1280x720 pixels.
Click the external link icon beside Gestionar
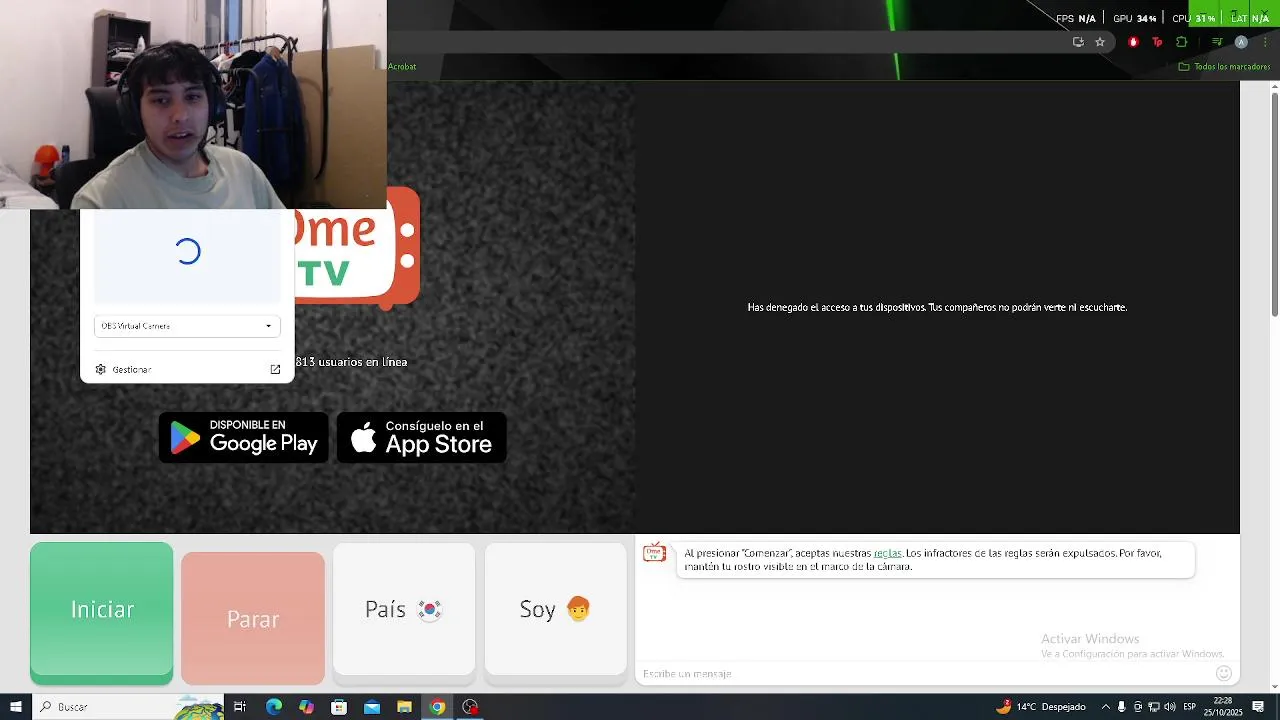pyautogui.click(x=275, y=370)
